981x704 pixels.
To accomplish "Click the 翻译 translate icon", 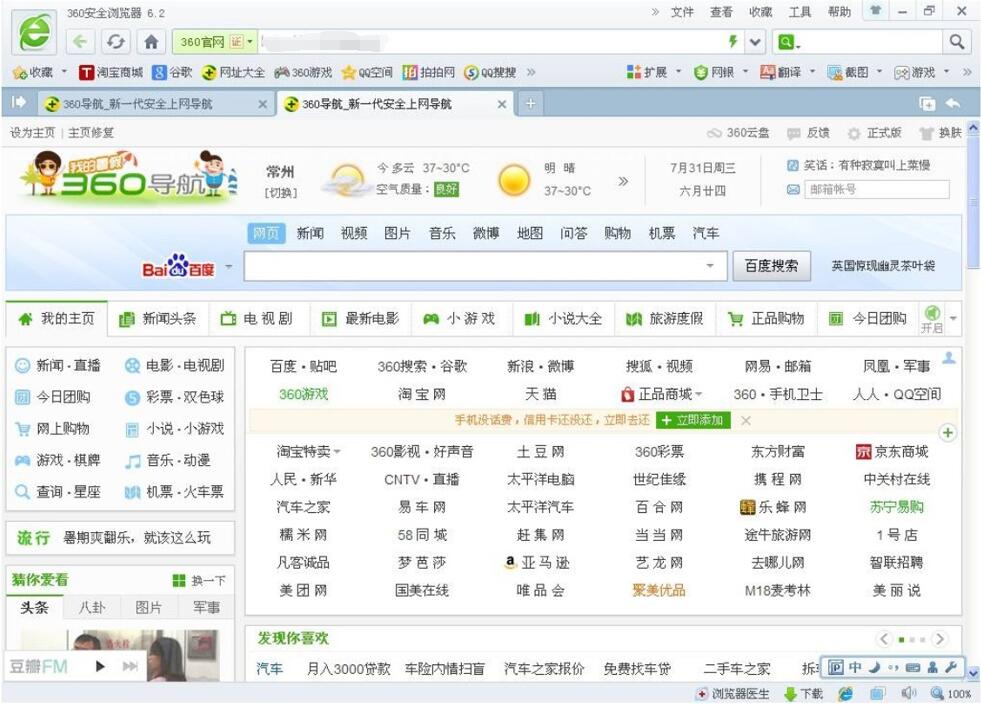I will (768, 73).
